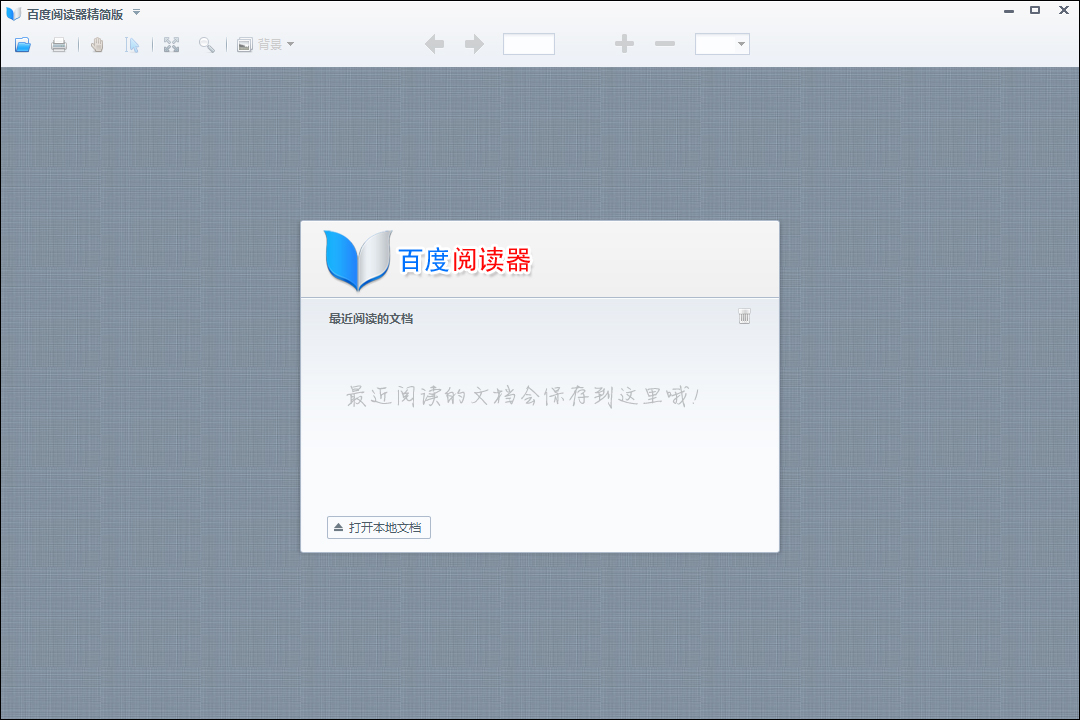The image size is (1080, 720).
Task: Click the 最近阅读的文档 section header
Action: coord(372,317)
